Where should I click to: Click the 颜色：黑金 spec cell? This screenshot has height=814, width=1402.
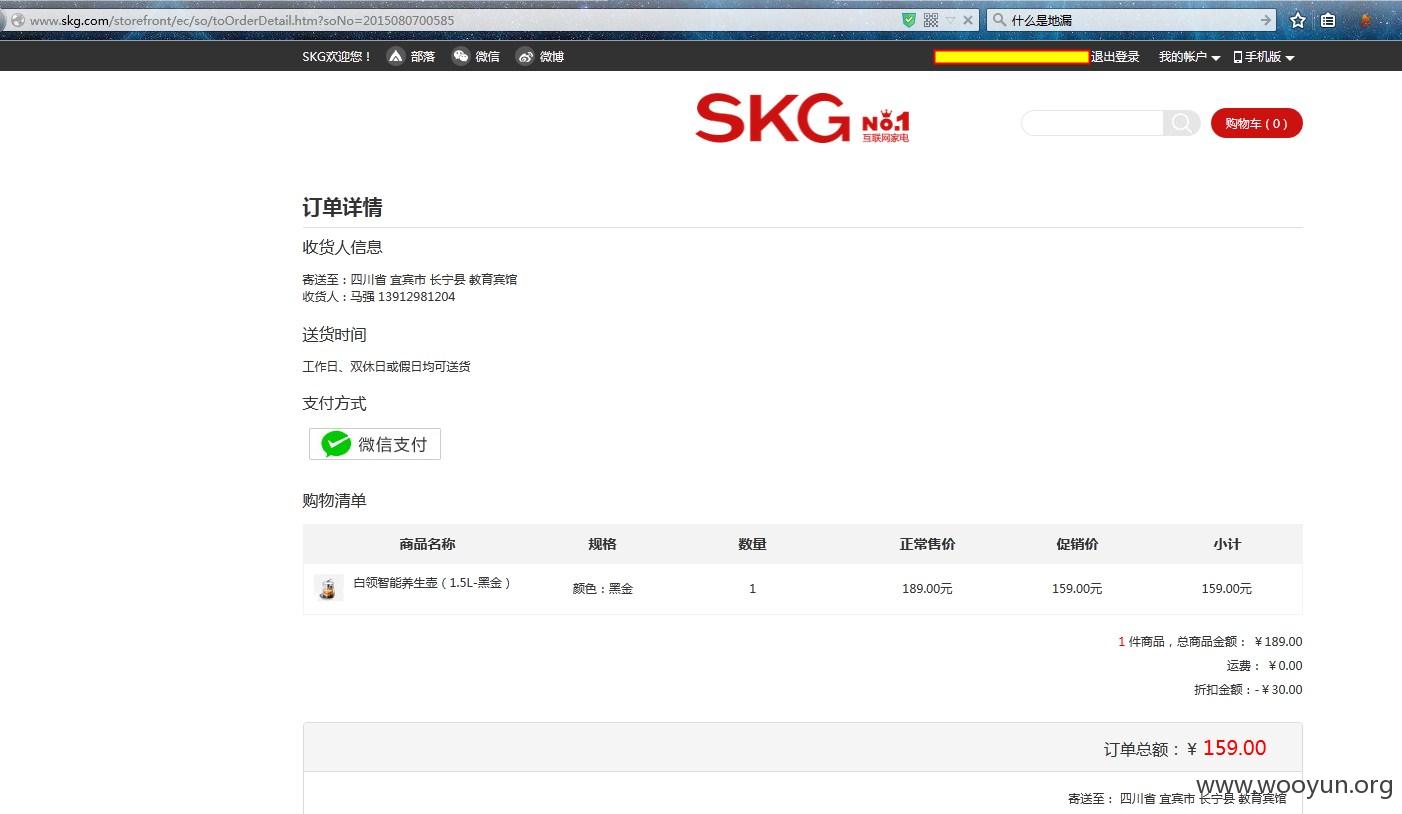tap(602, 589)
